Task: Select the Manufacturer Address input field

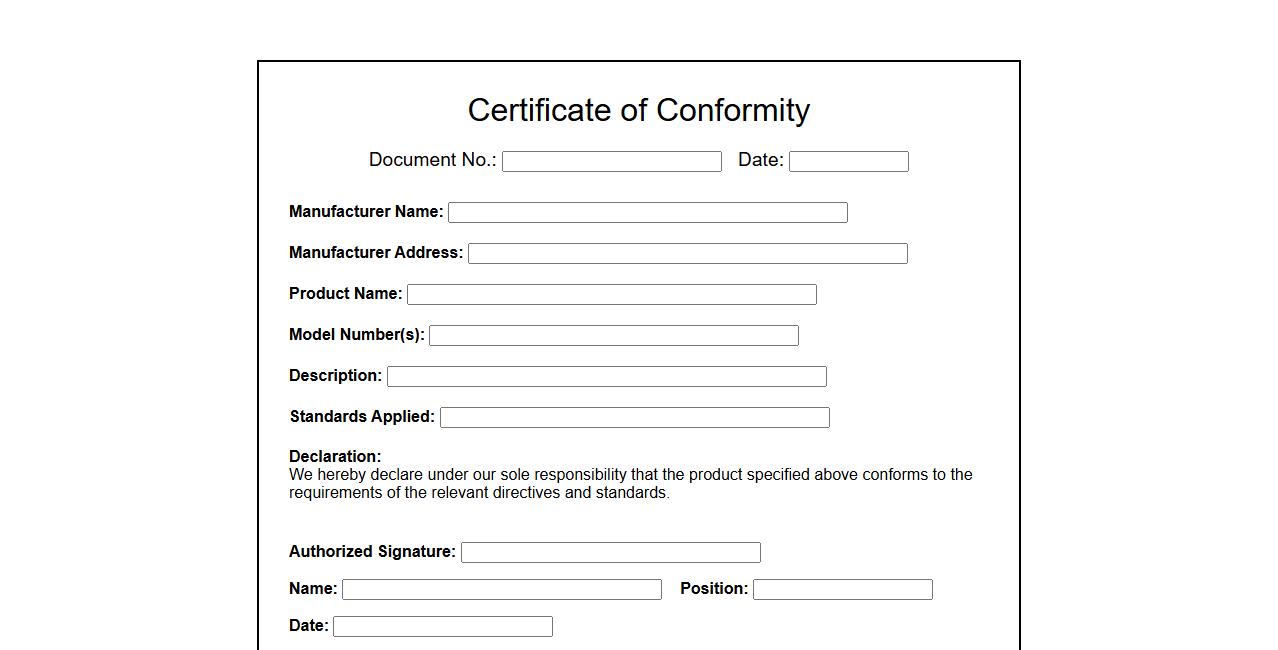Action: (687, 253)
